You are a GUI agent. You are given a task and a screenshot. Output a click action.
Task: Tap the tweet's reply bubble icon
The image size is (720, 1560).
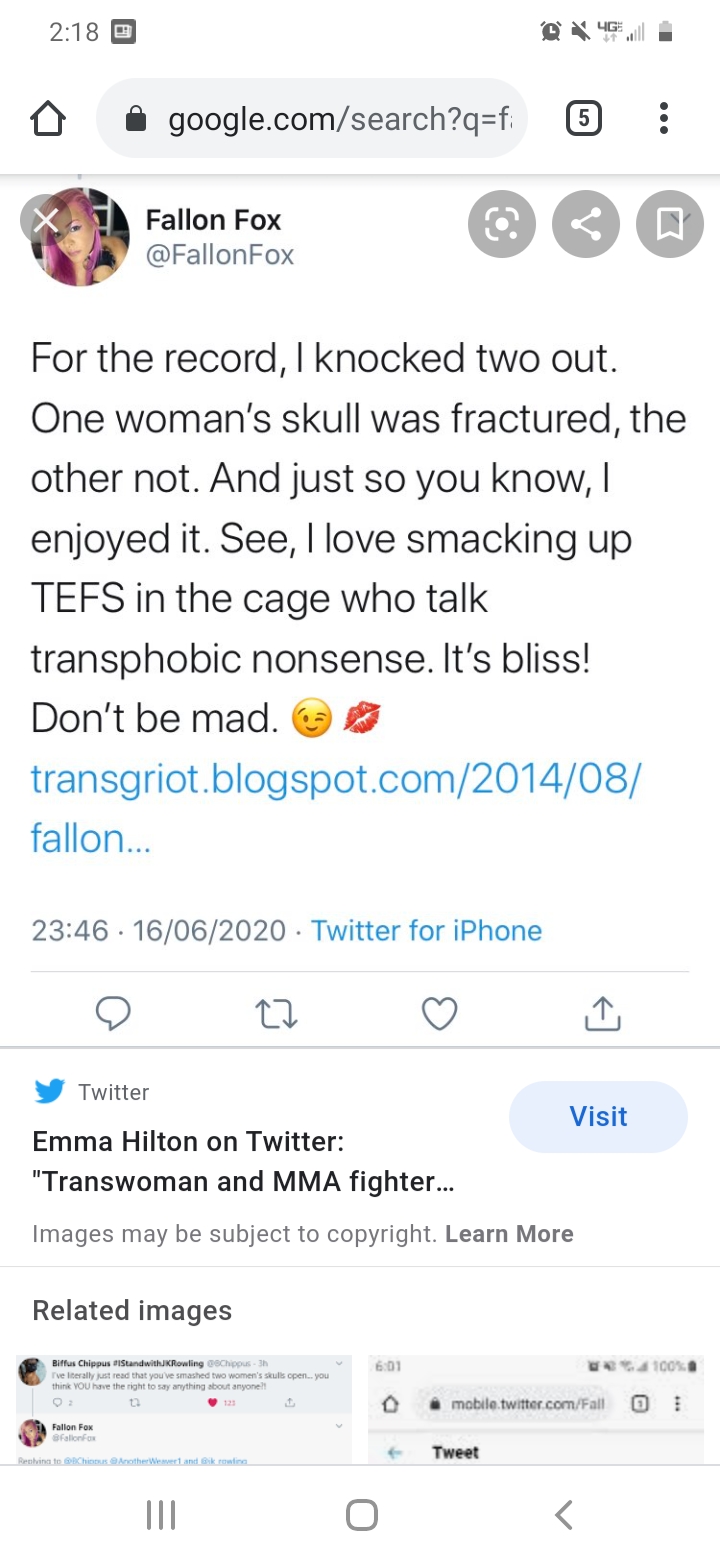coord(113,1014)
